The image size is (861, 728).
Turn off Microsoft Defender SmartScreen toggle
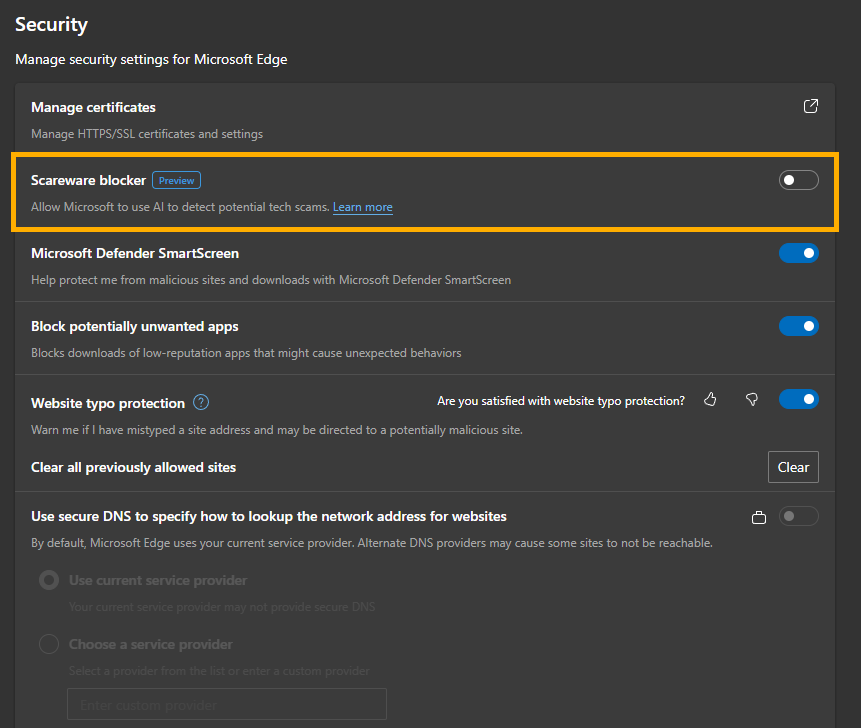point(798,253)
